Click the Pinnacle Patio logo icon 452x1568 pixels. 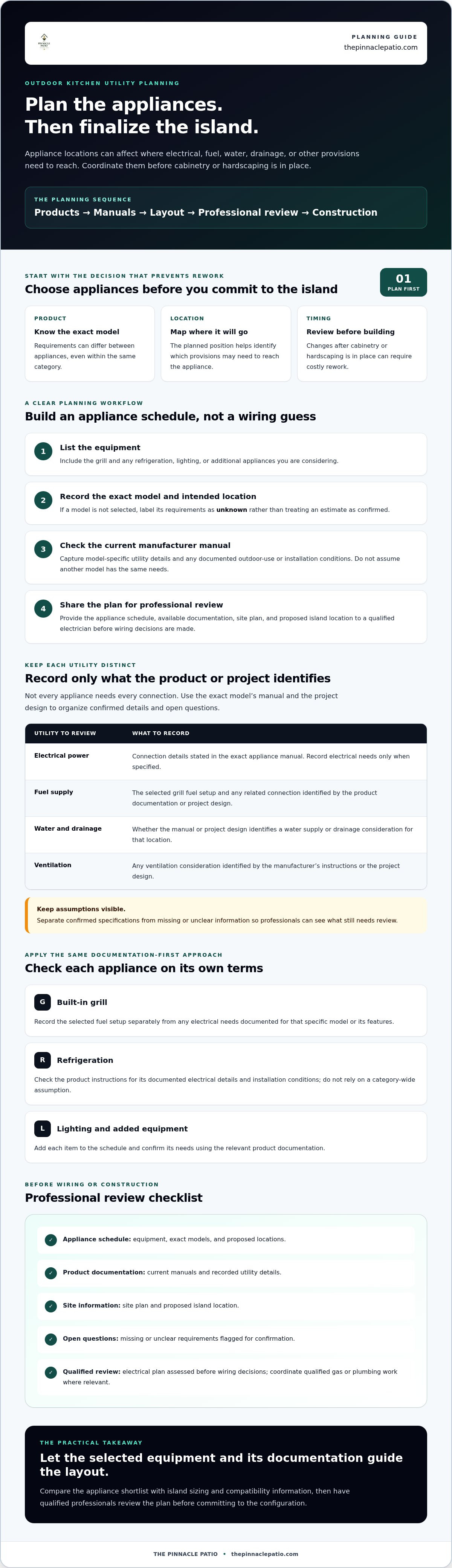(44, 41)
